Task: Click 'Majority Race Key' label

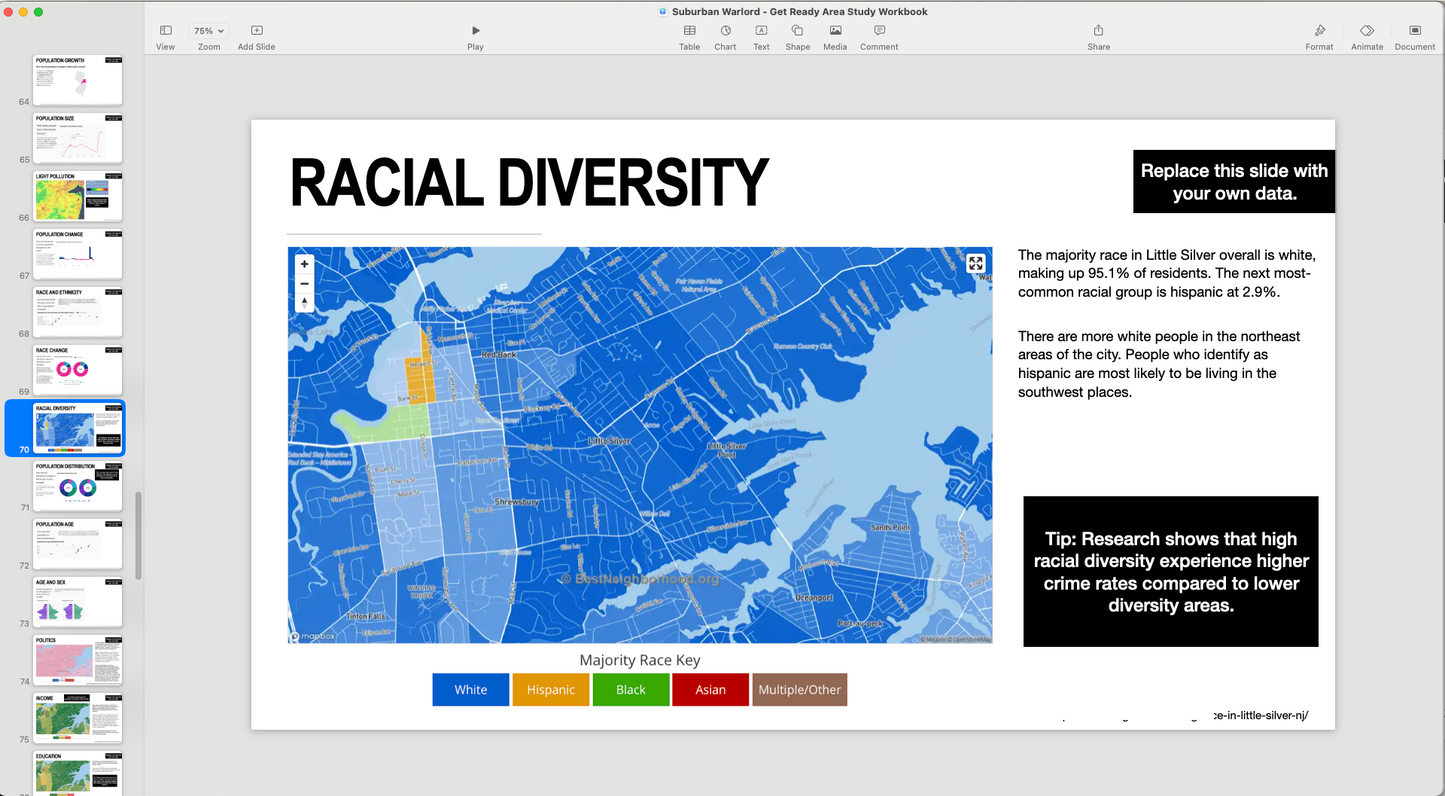Action: click(x=640, y=660)
